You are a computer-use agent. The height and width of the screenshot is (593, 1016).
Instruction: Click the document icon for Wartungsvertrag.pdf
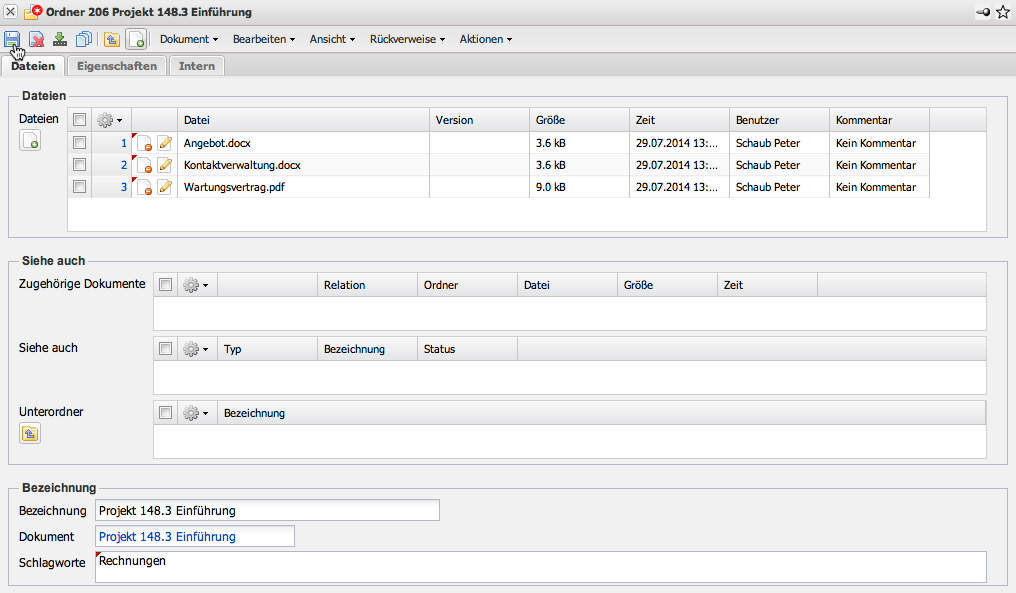(144, 187)
